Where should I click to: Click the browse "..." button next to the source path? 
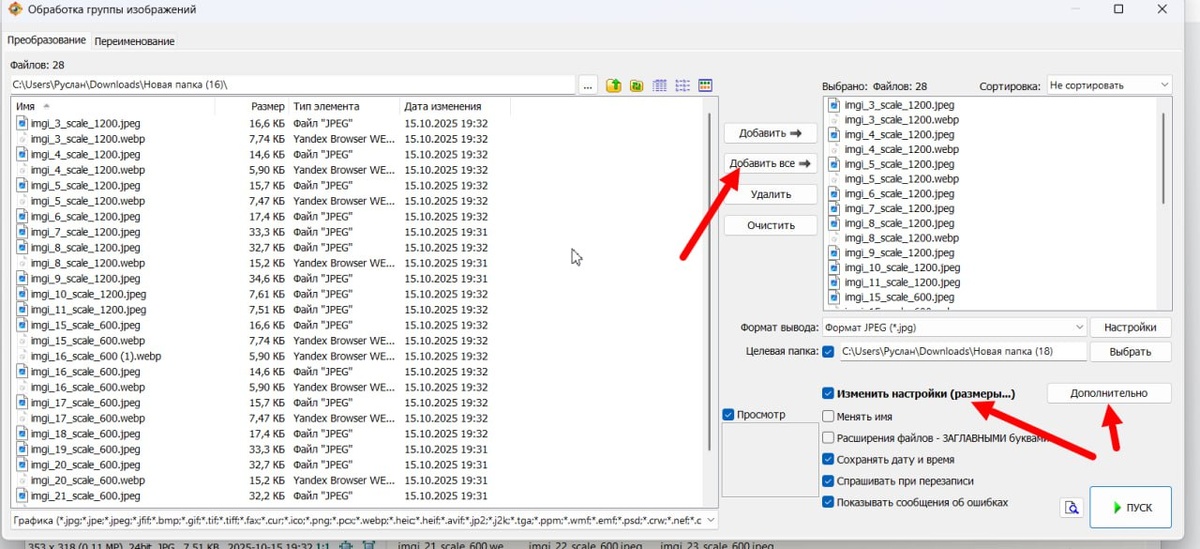click(588, 86)
